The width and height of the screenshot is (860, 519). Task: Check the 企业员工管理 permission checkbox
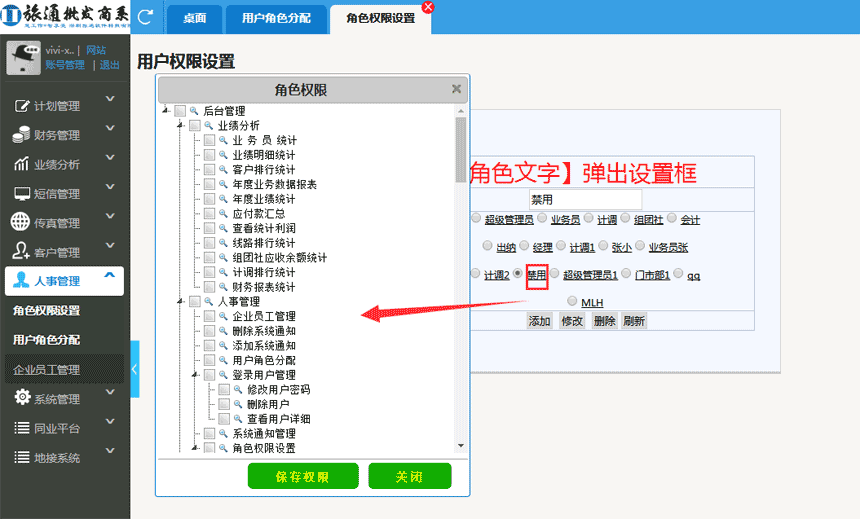209,316
